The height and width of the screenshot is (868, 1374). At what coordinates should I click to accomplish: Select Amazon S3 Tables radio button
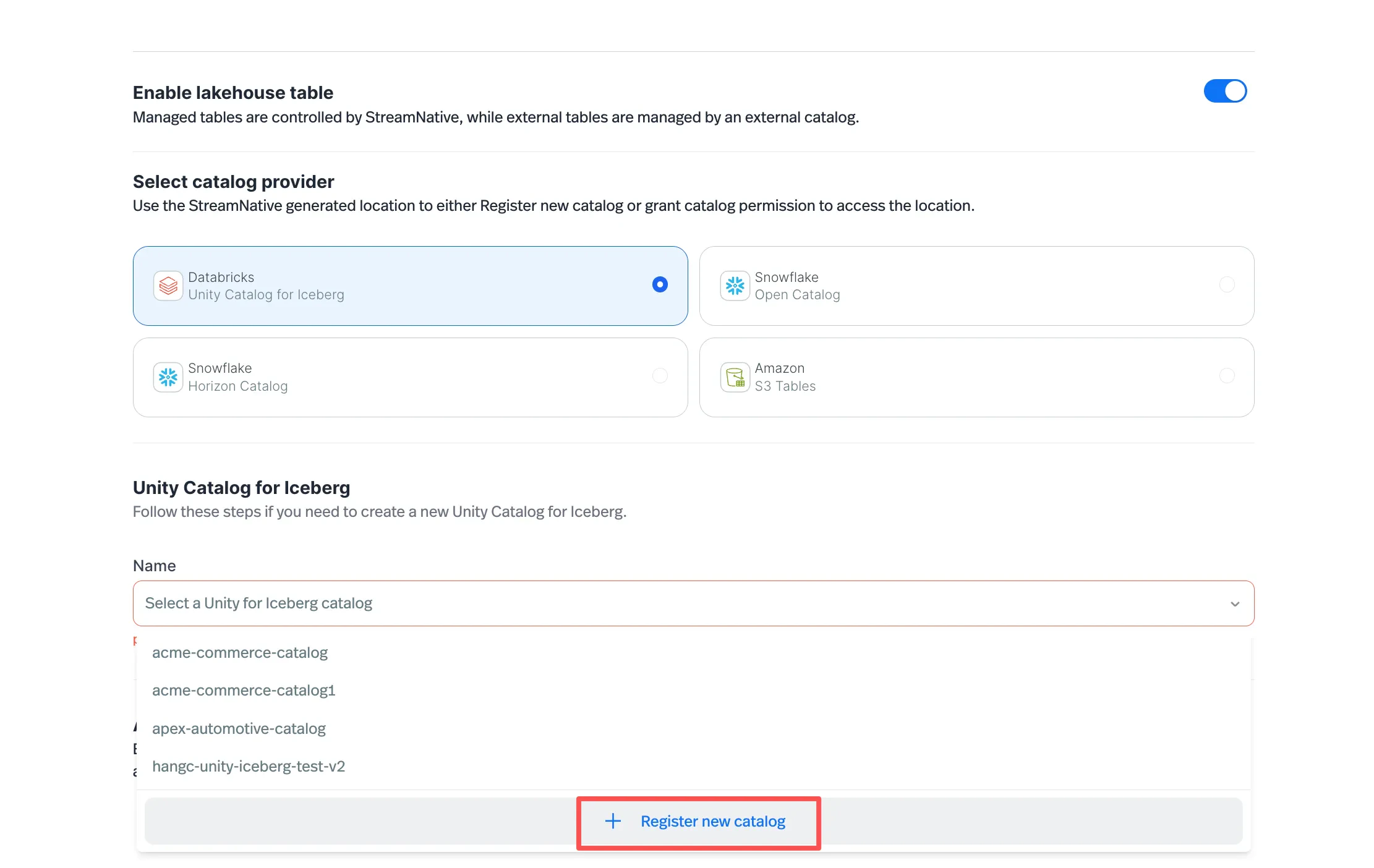tap(1227, 375)
